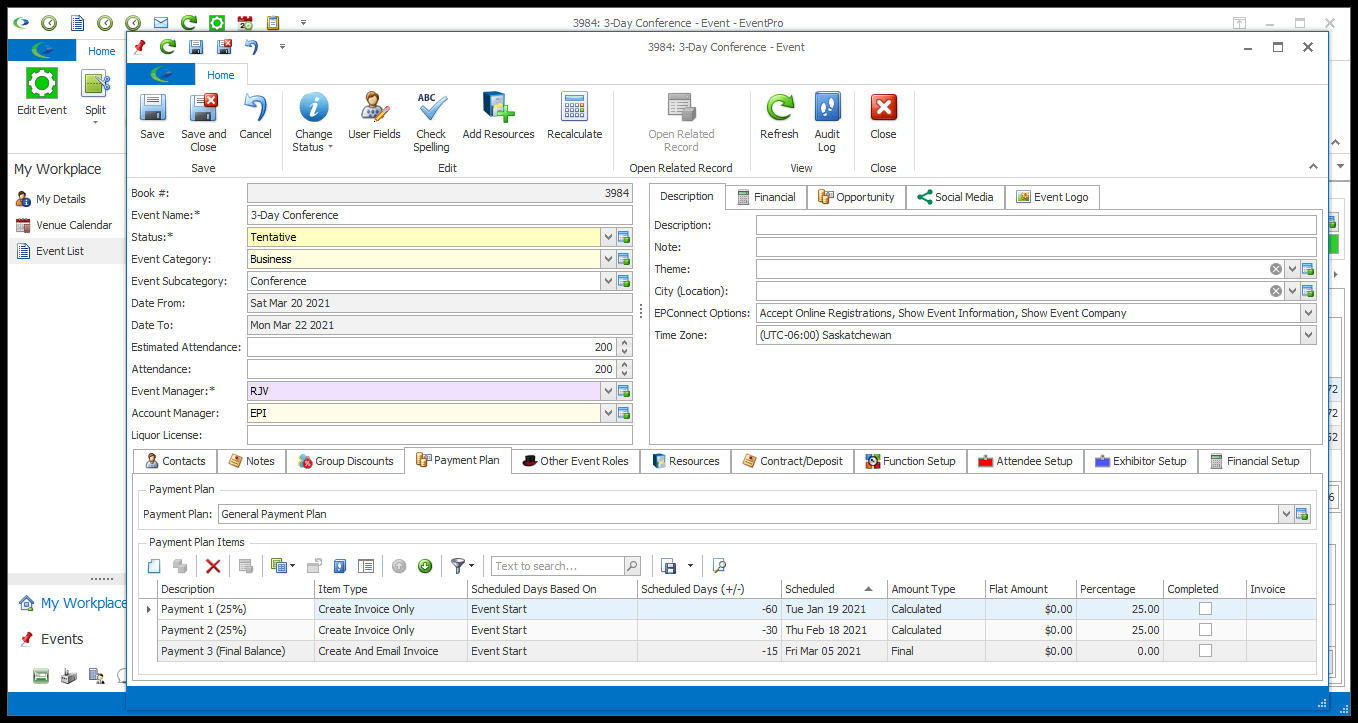Pin the event window using the pushpin icon
Viewport: 1358px width, 723px height.
tap(139, 47)
